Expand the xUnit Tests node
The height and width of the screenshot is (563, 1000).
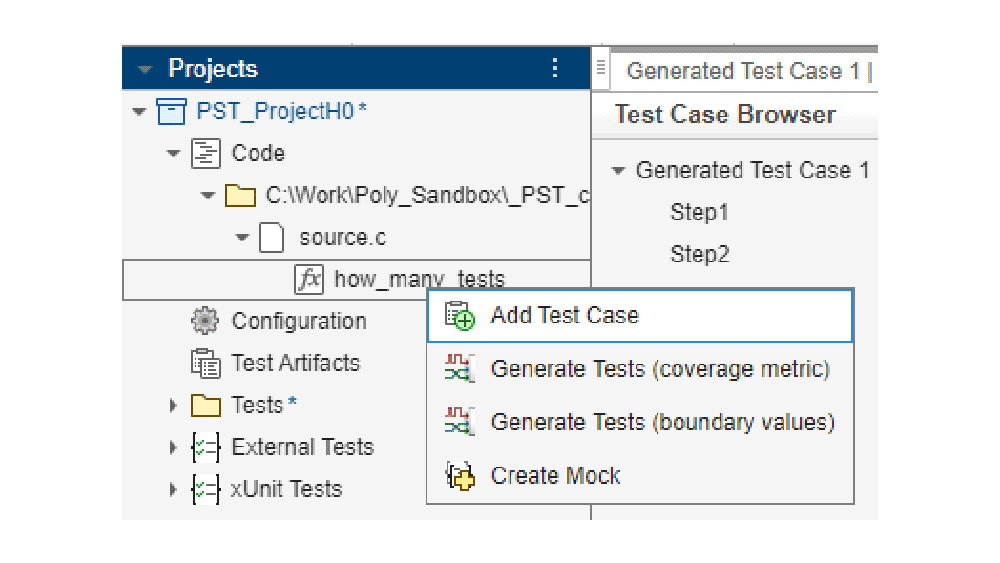click(173, 489)
